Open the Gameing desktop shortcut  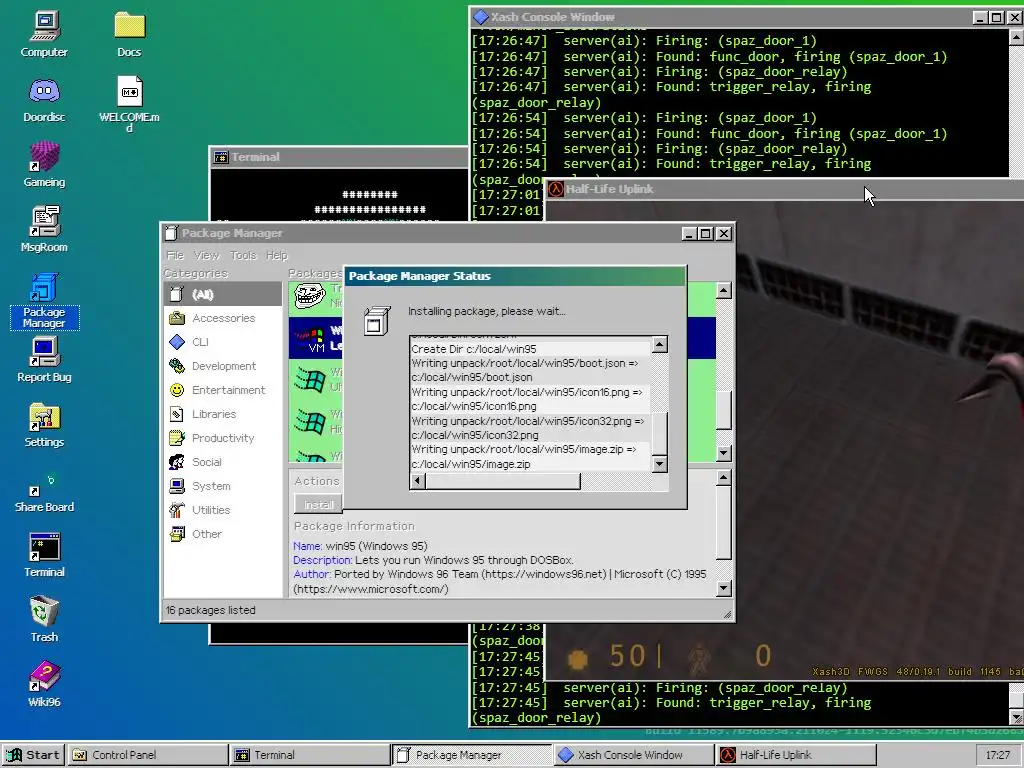coord(44,165)
